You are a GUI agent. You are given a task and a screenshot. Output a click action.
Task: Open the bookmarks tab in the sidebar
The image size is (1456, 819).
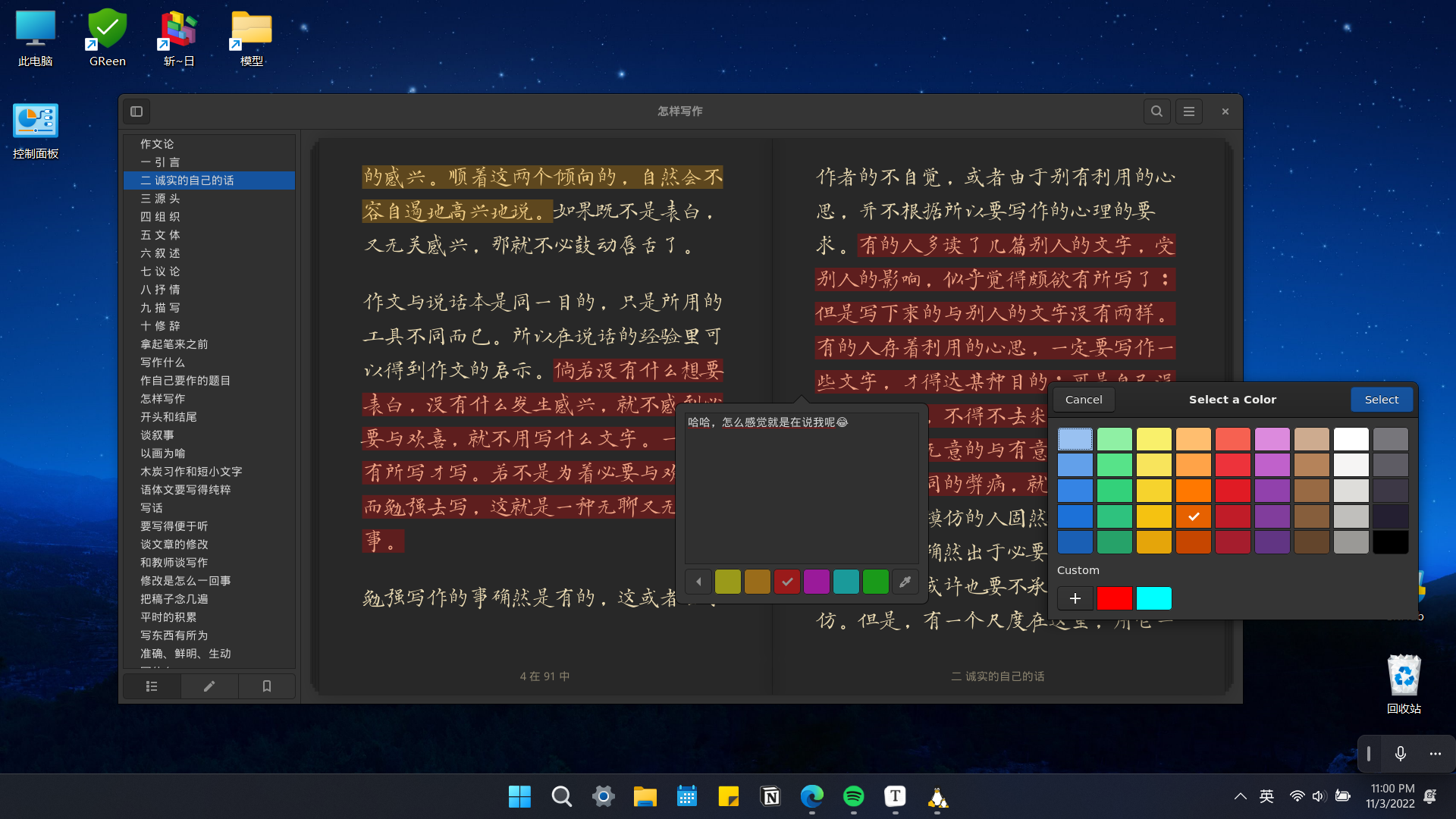click(266, 686)
